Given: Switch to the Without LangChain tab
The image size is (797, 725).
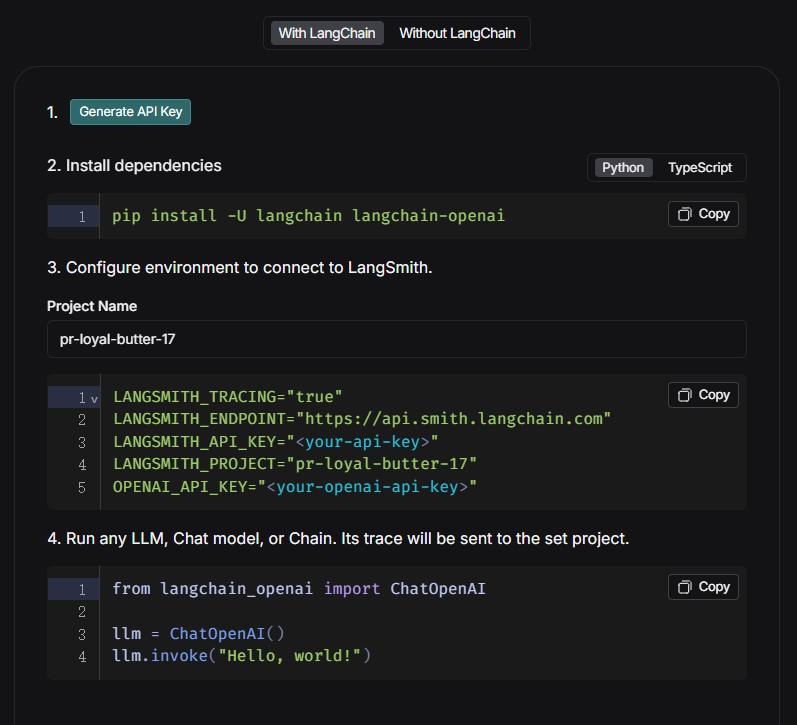Looking at the screenshot, I should coord(457,33).
